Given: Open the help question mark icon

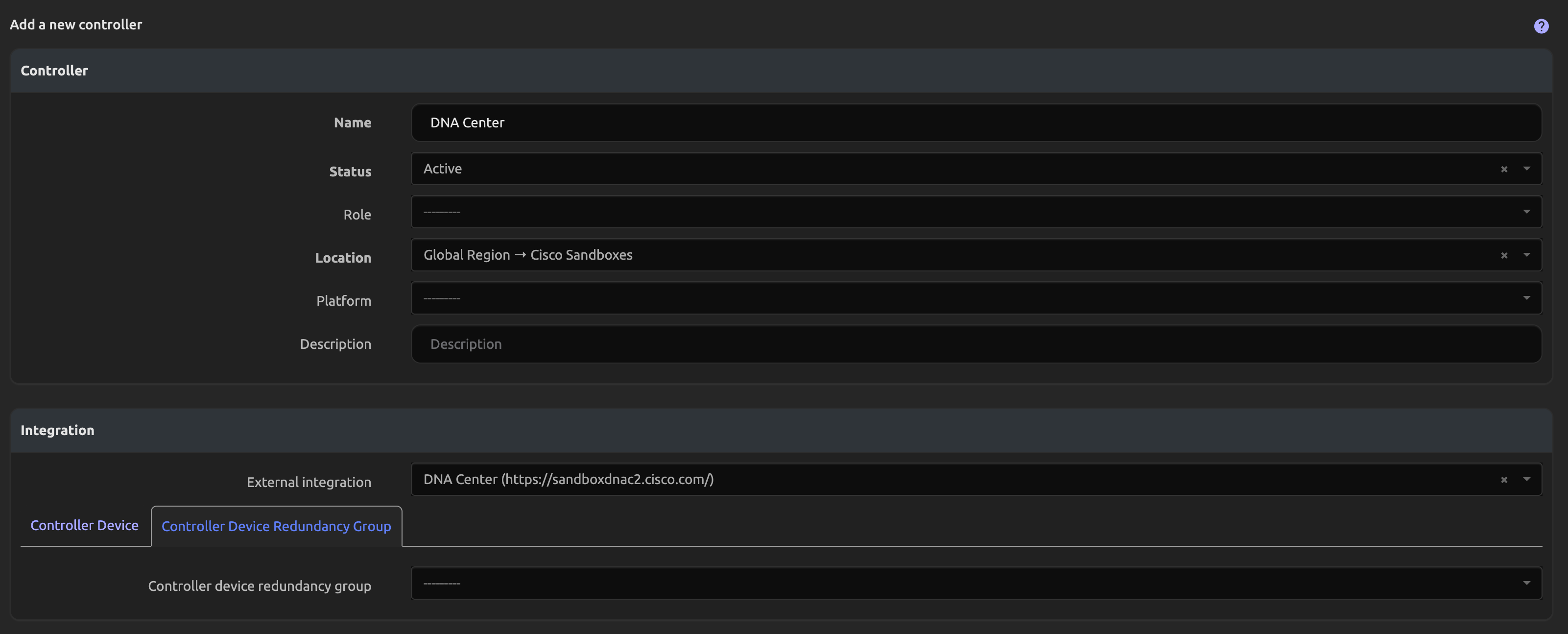Looking at the screenshot, I should point(1541,26).
